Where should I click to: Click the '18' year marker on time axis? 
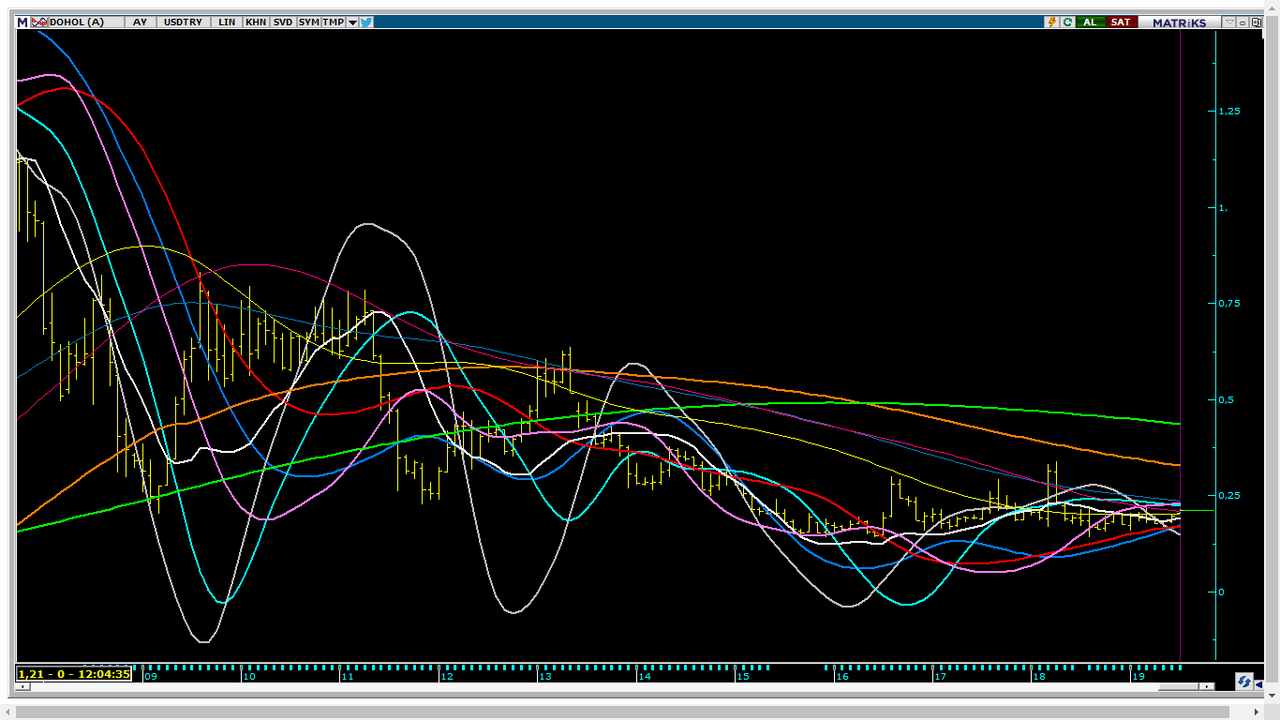click(1039, 676)
